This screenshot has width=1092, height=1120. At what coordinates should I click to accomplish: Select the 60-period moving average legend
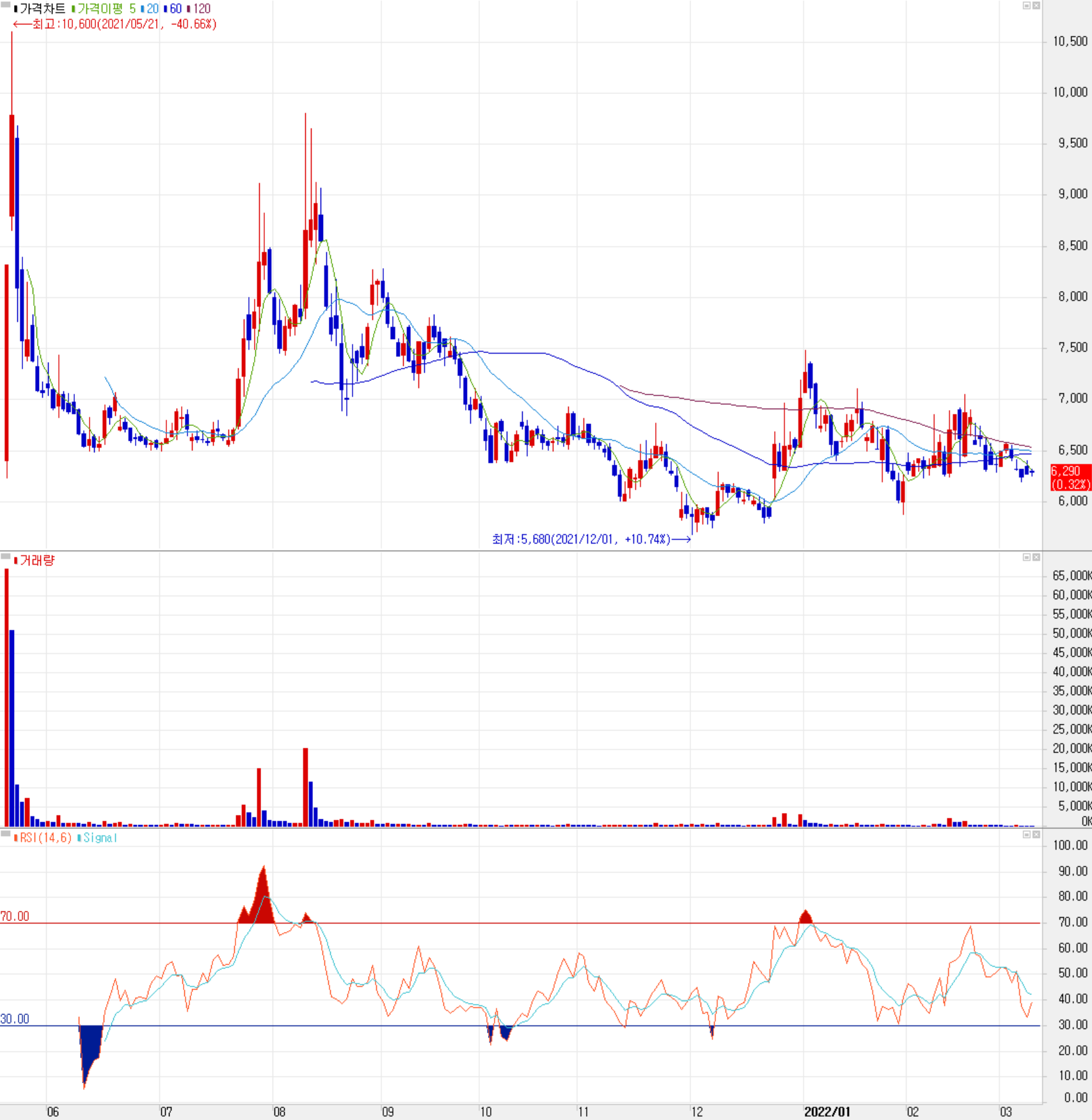(x=176, y=9)
